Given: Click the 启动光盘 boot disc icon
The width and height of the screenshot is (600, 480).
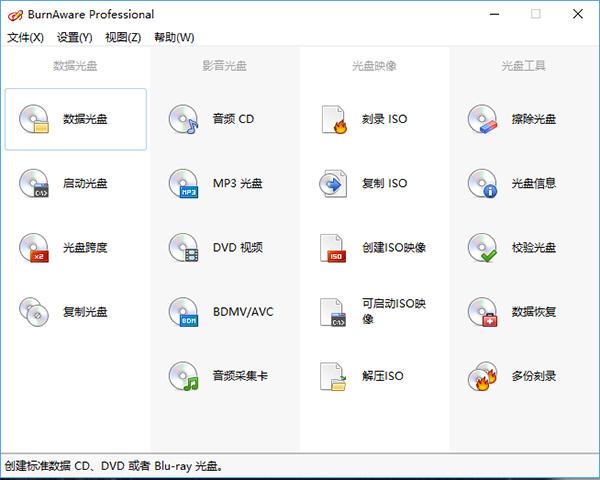Looking at the screenshot, I should point(34,183).
